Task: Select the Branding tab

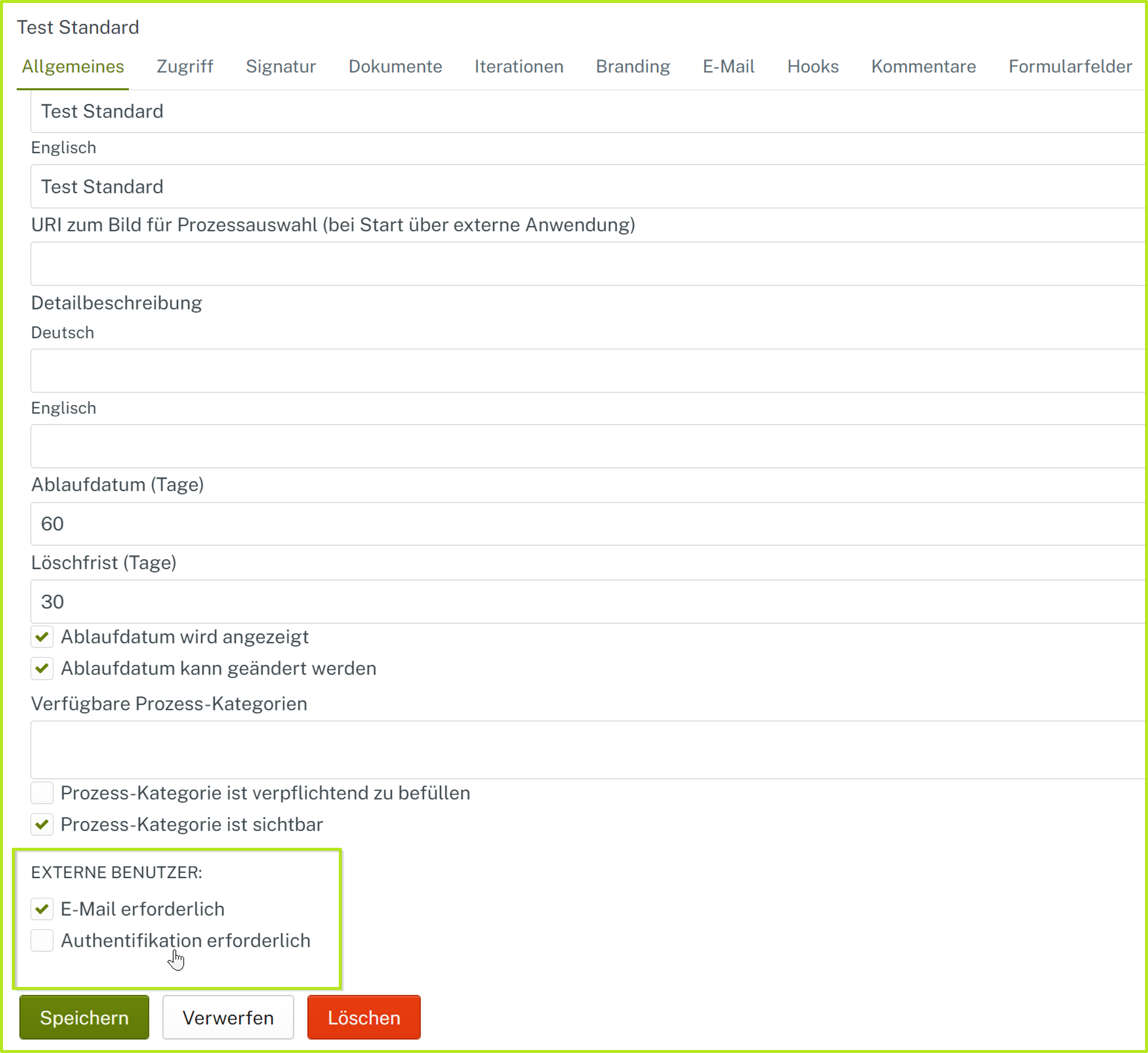Action: coord(632,67)
